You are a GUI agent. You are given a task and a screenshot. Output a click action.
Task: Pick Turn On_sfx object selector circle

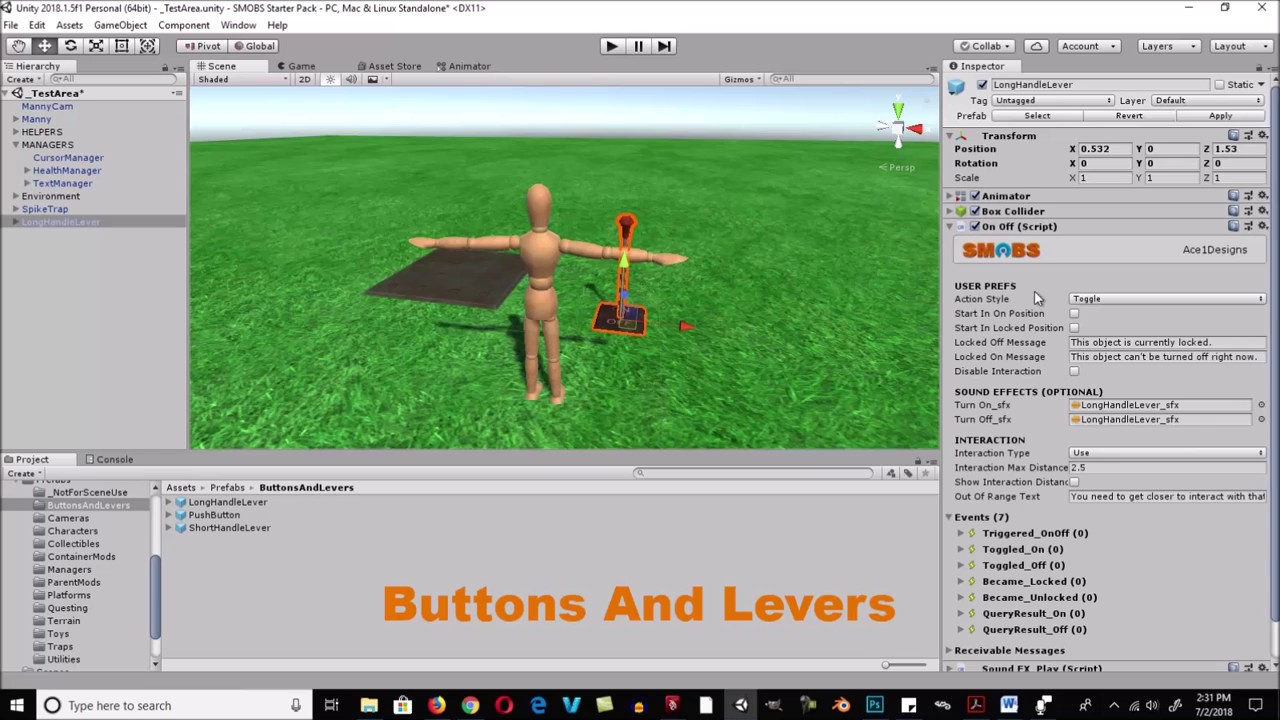(1261, 405)
